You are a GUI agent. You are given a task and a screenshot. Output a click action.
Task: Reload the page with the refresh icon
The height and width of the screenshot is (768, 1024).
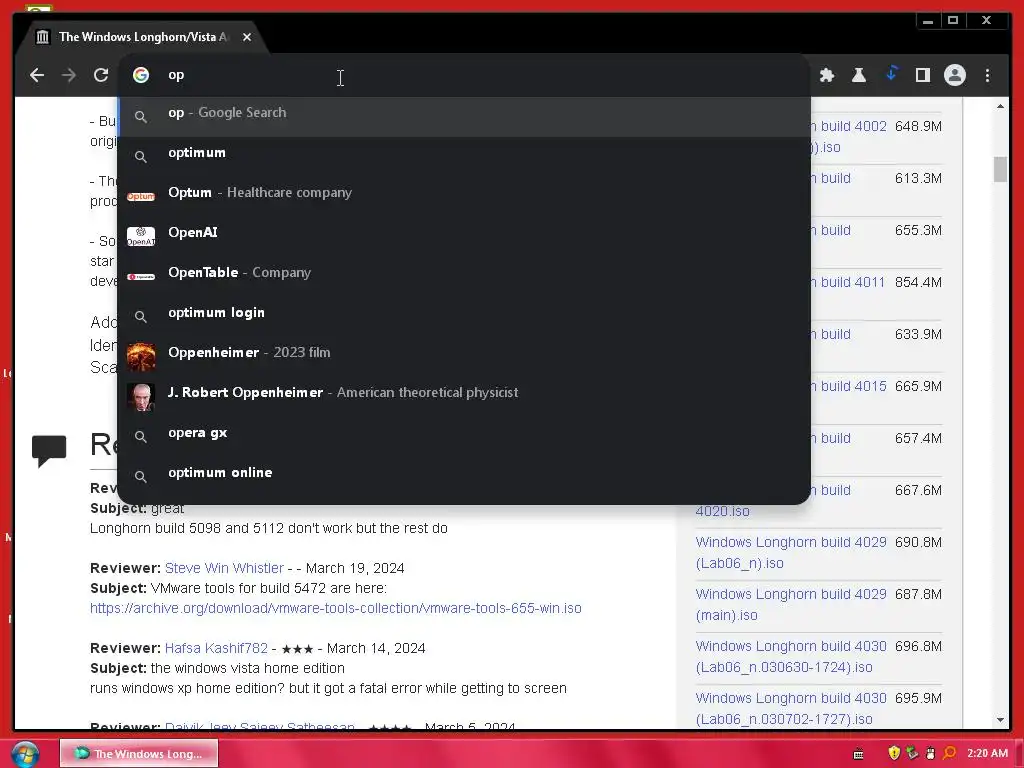pyautogui.click(x=101, y=75)
